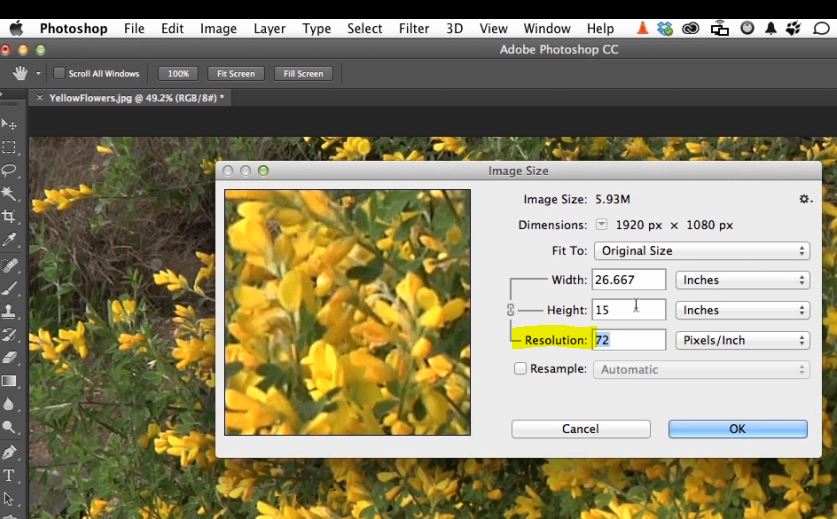
Task: Click the constrain proportions chain link icon
Action: pos(510,310)
